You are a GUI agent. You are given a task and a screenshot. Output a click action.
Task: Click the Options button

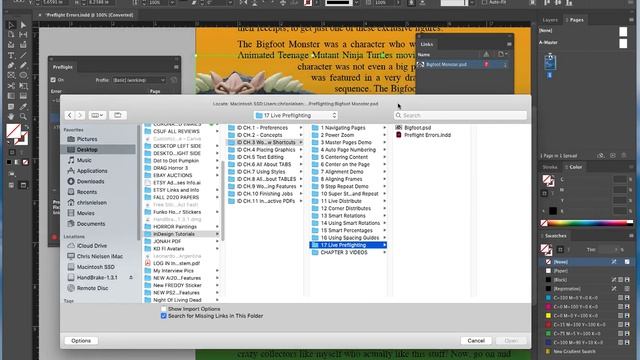pos(81,341)
